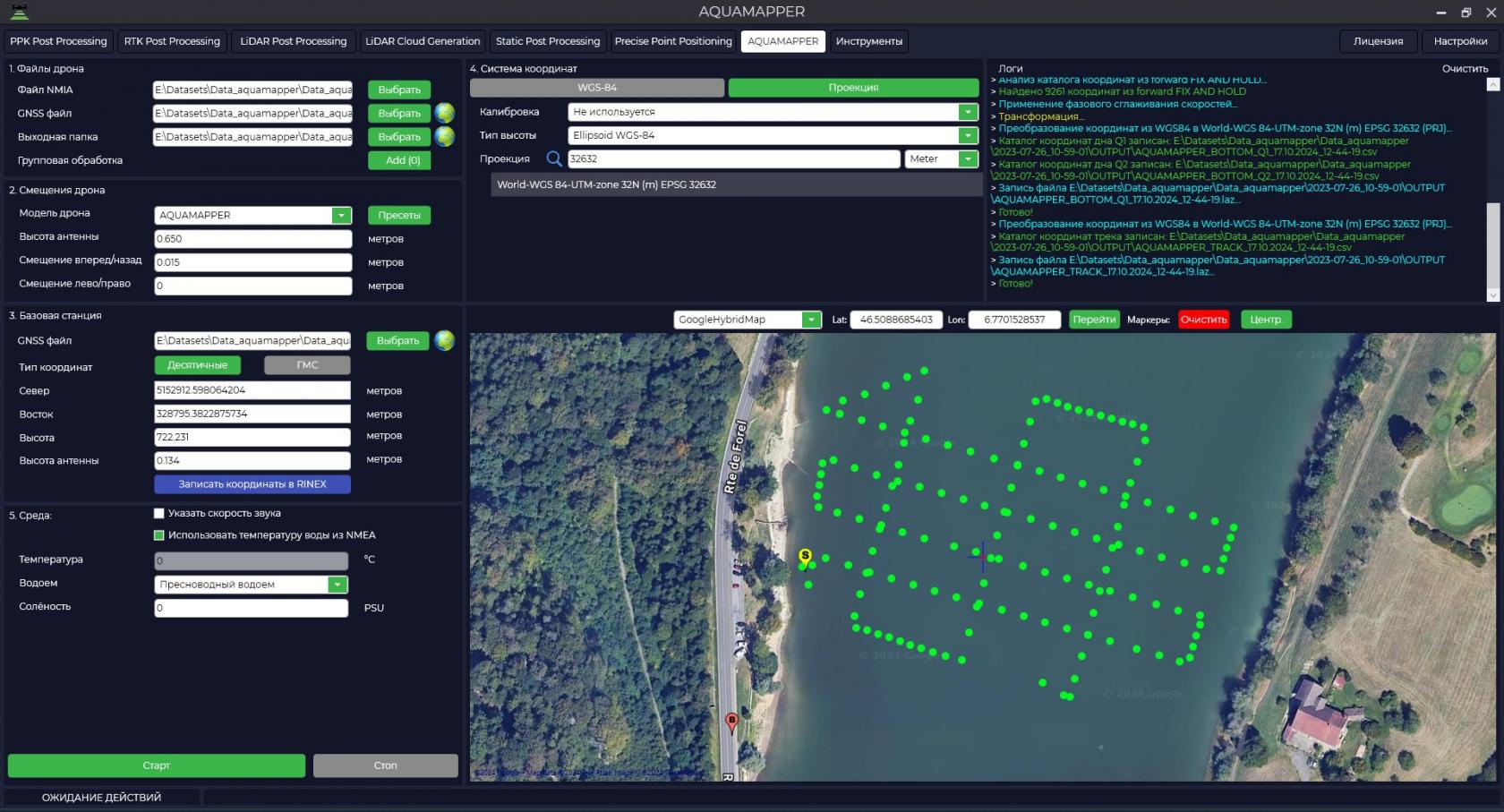Click Север coordinate input field
The height and width of the screenshot is (812, 1504).
252,390
